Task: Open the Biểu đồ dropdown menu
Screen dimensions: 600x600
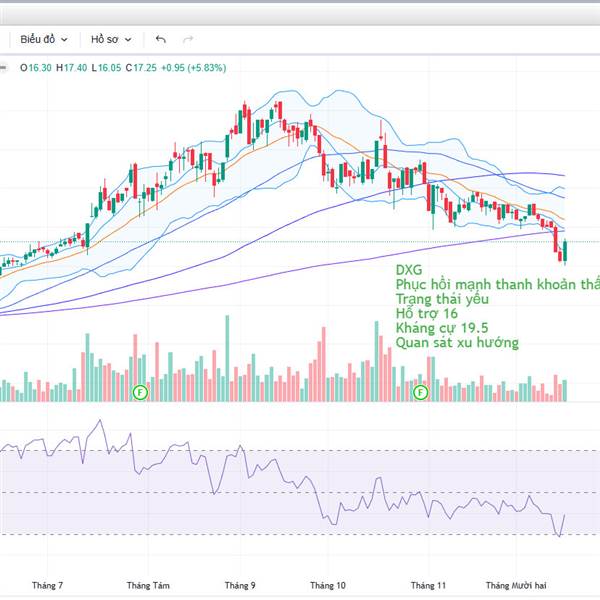Action: (x=44, y=39)
